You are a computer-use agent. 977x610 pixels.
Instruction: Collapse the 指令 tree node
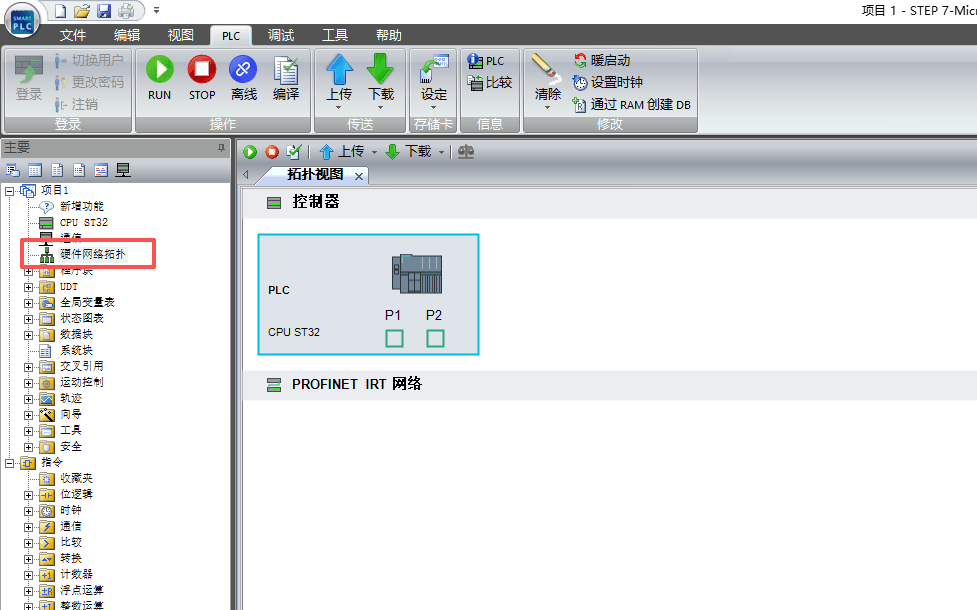[9, 463]
